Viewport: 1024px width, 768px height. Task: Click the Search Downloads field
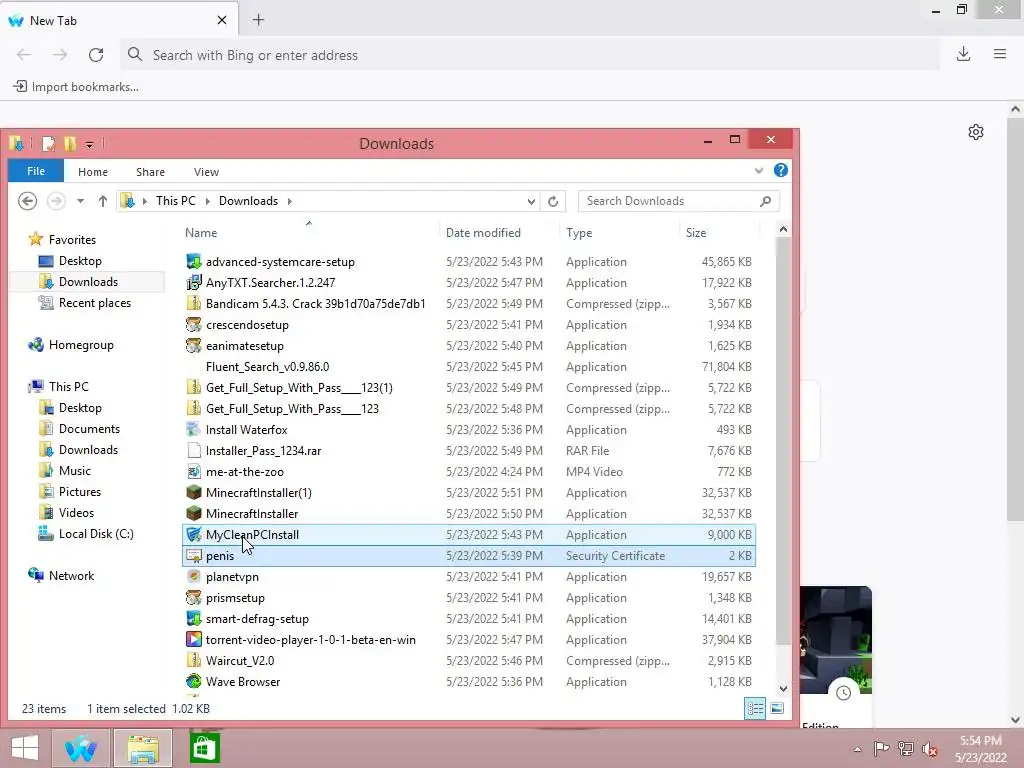tap(679, 201)
